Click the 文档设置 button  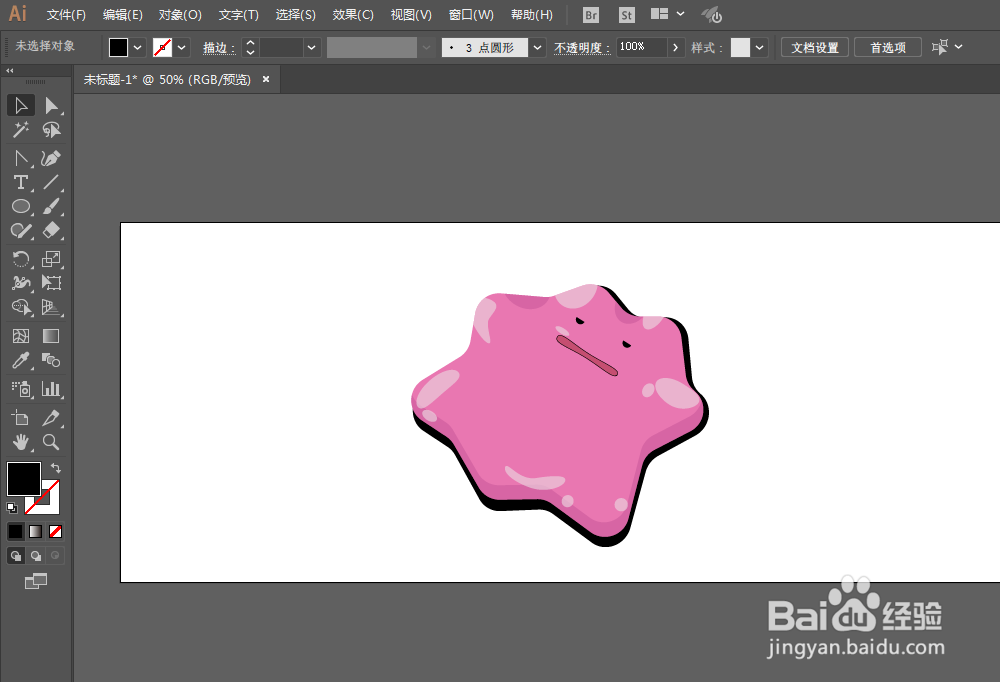tap(814, 47)
